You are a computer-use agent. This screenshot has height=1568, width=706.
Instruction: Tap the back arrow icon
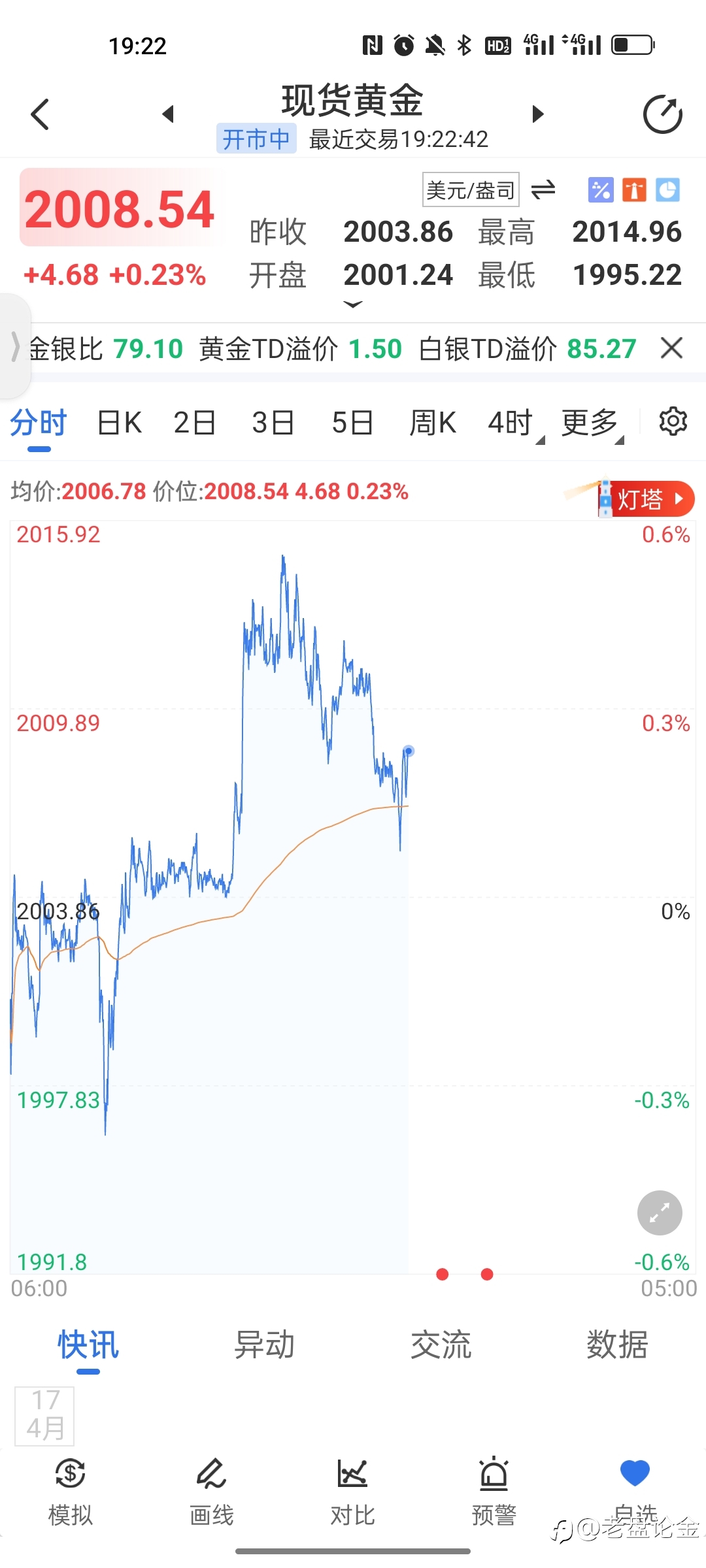(x=40, y=114)
